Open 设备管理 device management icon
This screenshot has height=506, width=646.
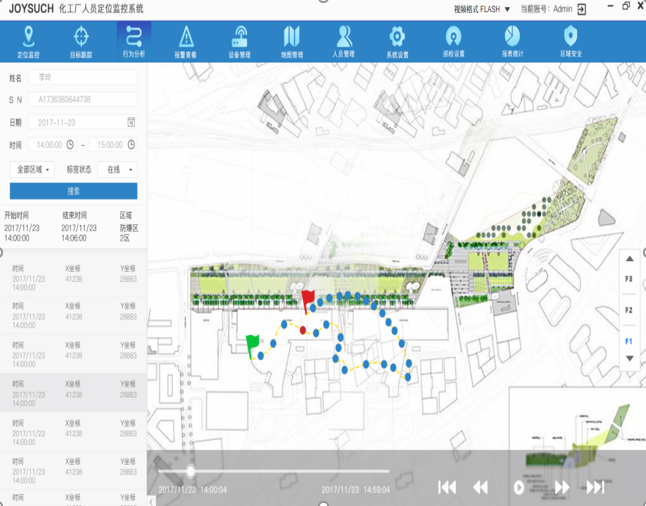[x=239, y=41]
